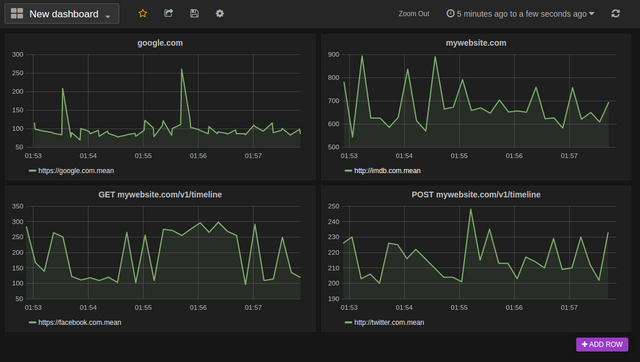This screenshot has width=640, height=362.
Task: Click the highest peak in google.com graph
Action: point(182,69)
